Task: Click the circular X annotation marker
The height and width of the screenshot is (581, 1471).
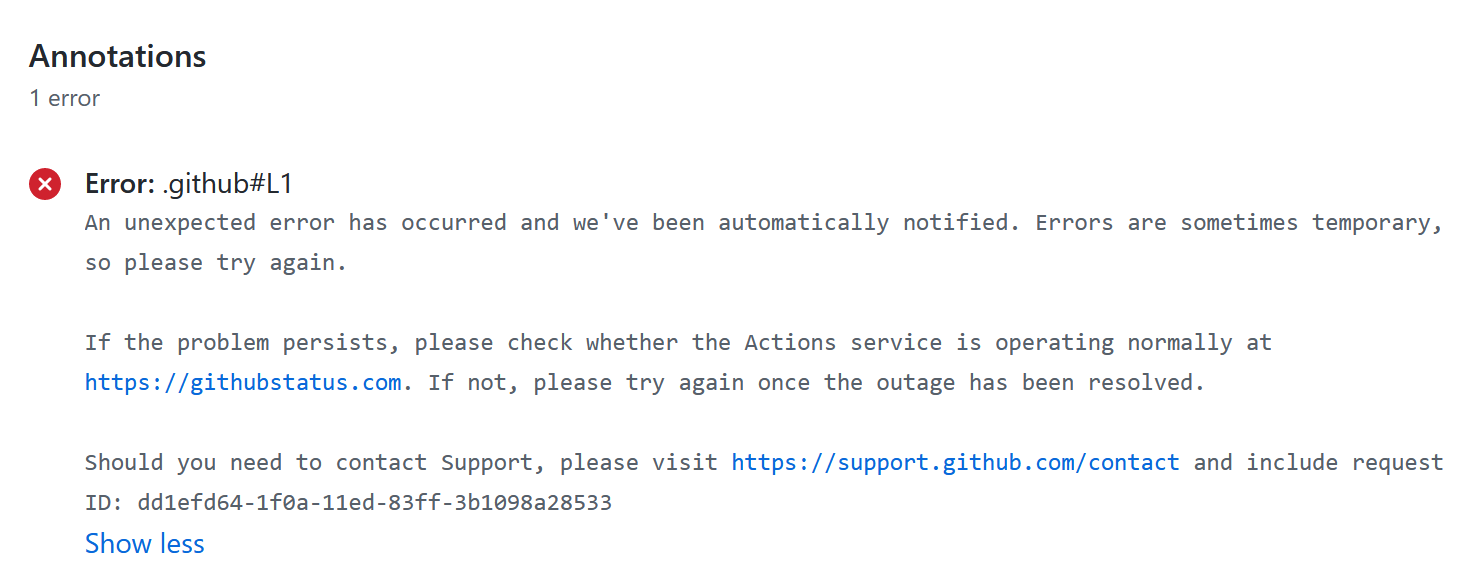Action: click(x=44, y=184)
